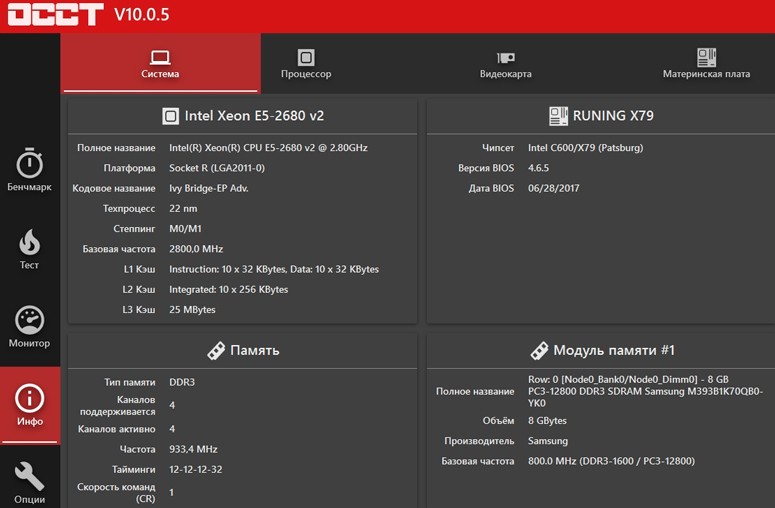Click the timings value 12-12-12-32
The width and height of the screenshot is (775, 508).
click(196, 470)
